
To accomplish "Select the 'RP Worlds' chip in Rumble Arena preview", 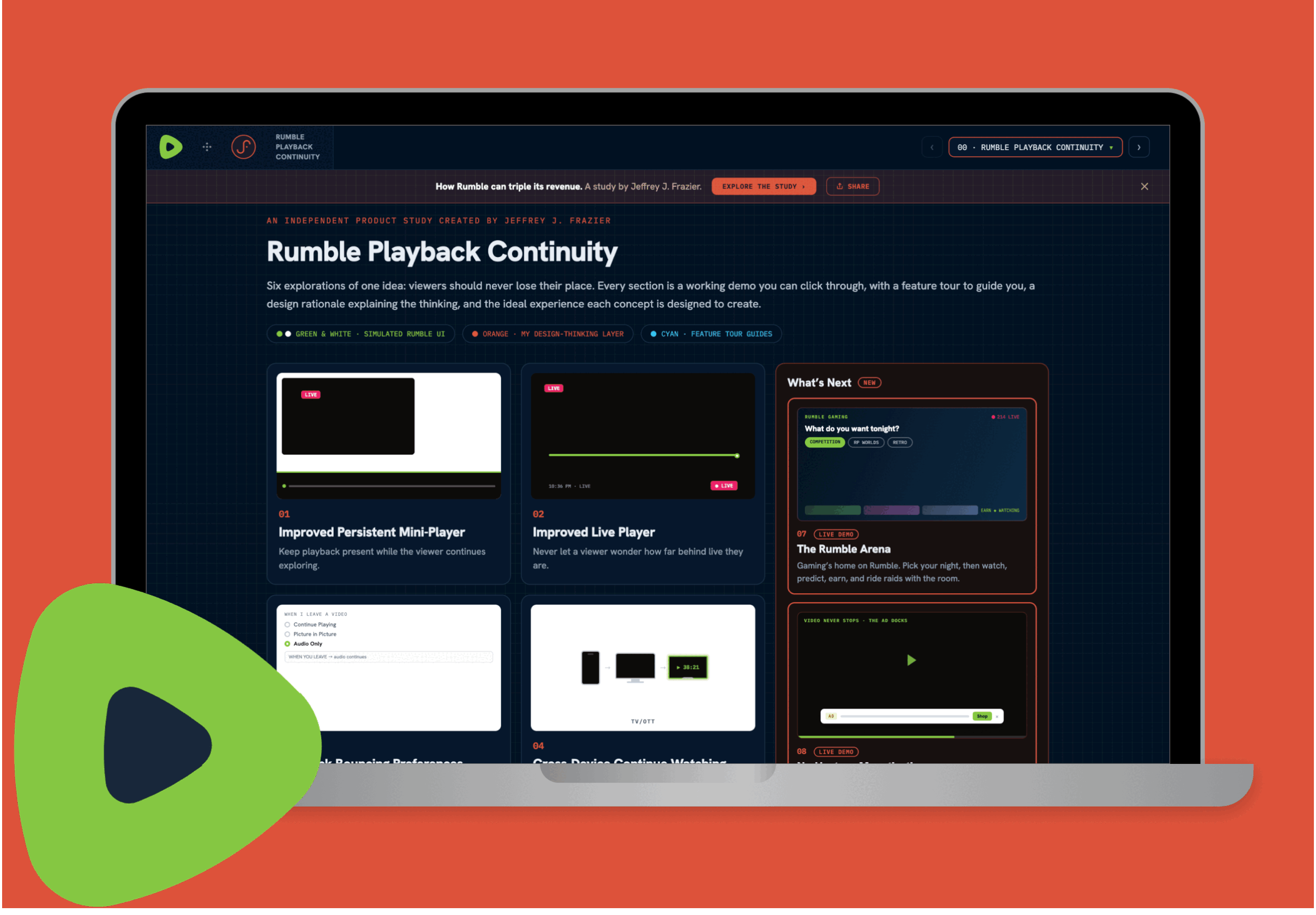I will tap(866, 443).
